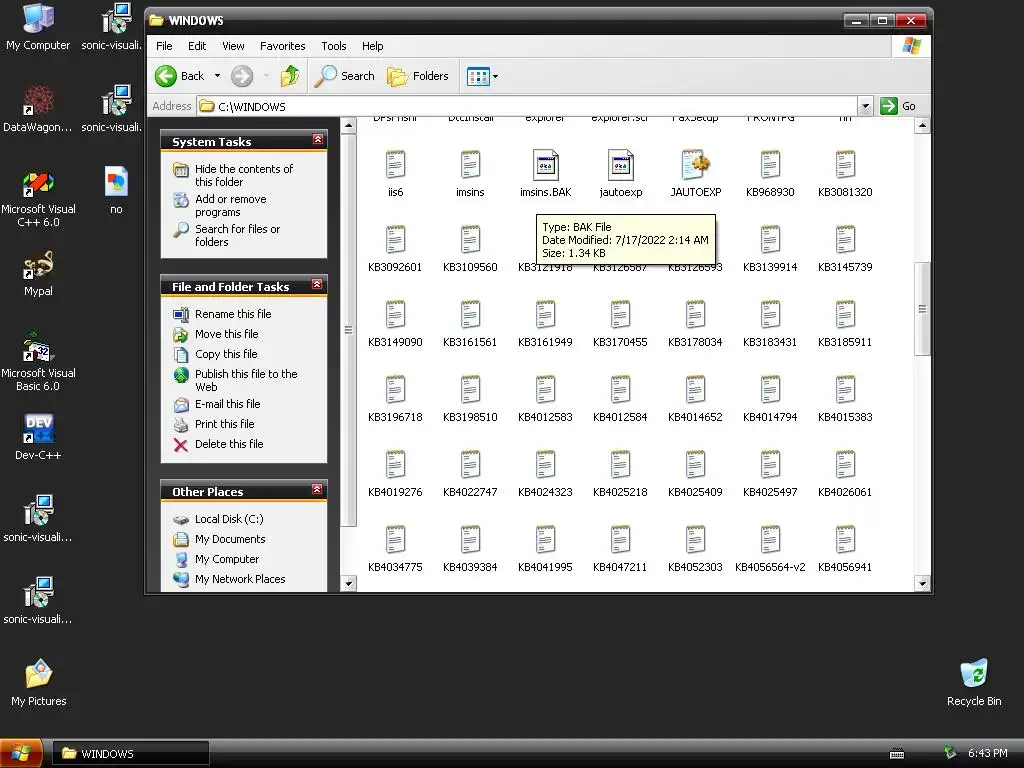Select the KB3170455 file icon
This screenshot has height=768, width=1024.
(x=620, y=315)
